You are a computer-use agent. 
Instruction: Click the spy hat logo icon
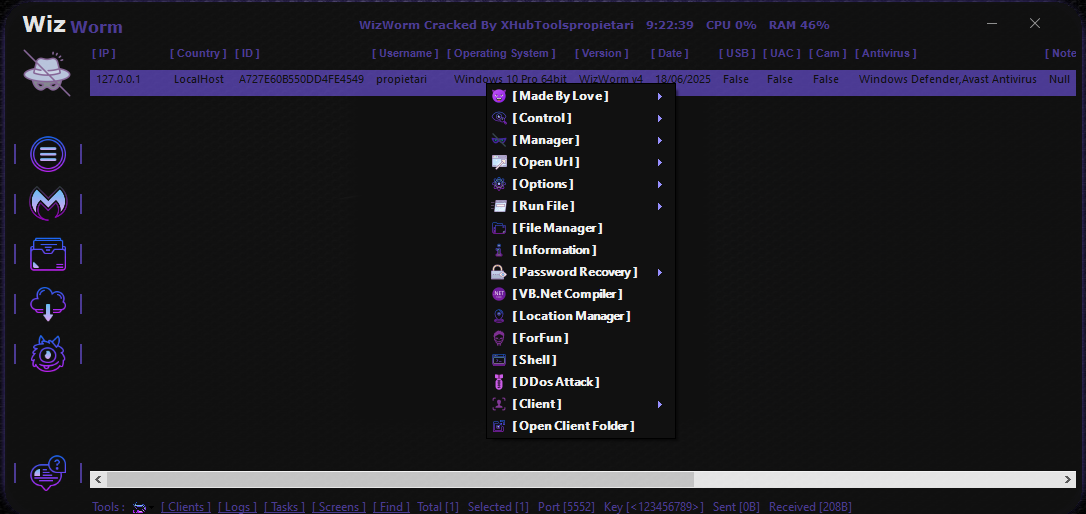pos(47,73)
